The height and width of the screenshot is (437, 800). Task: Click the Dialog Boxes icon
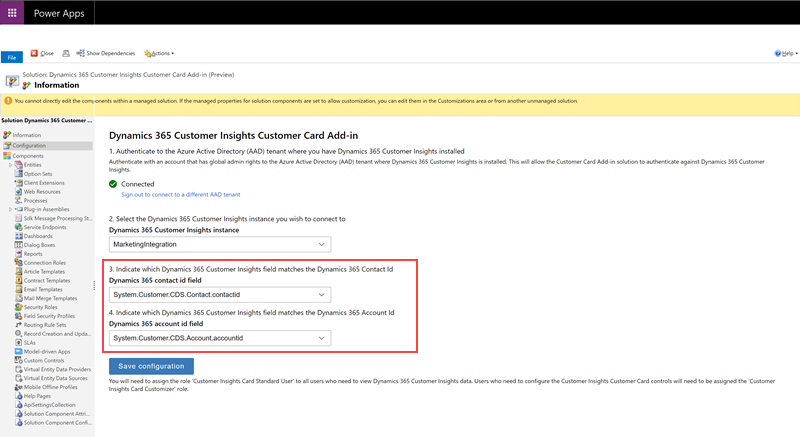pyautogui.click(x=19, y=245)
